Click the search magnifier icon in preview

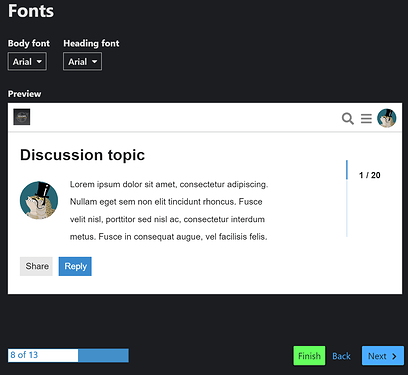pyautogui.click(x=348, y=119)
